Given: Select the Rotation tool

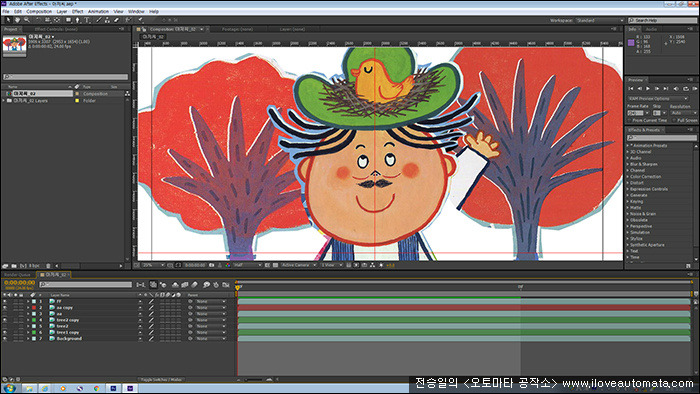Looking at the screenshot, I should pyautogui.click(x=38, y=20).
